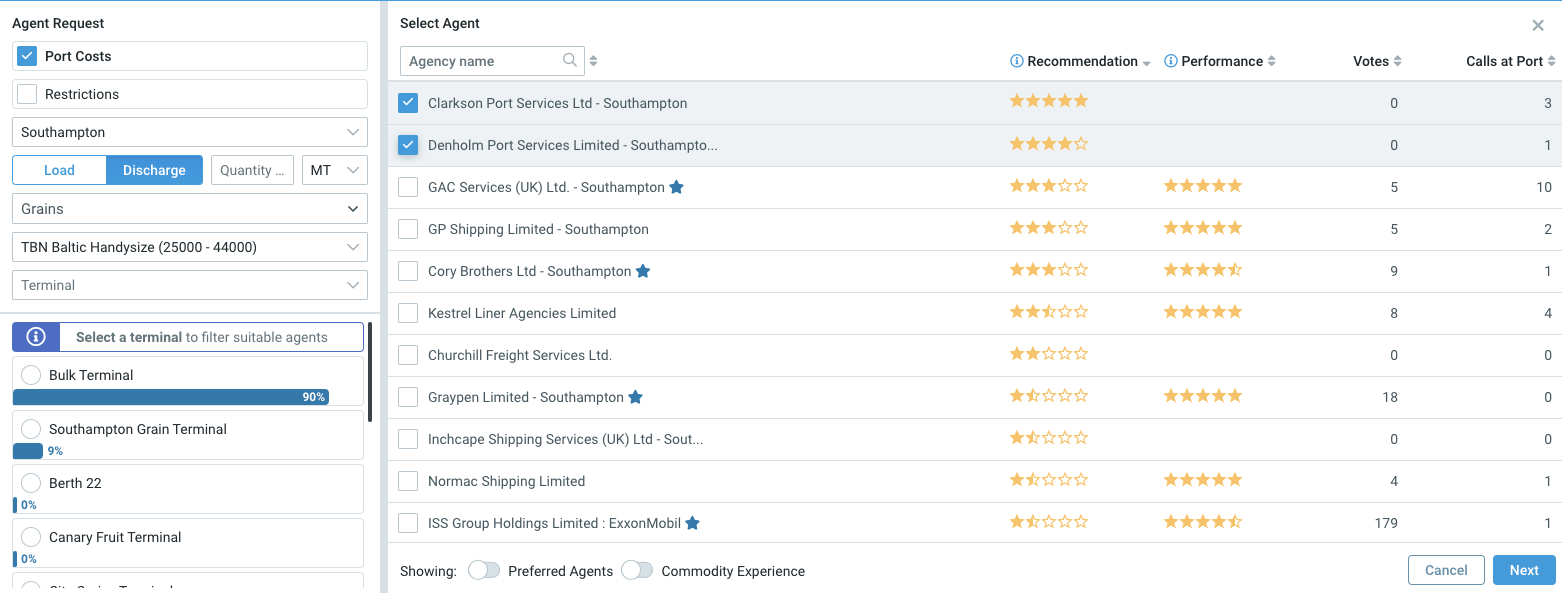
Task: Click preferred star next to ISS Group Holdings
Action: pos(692,523)
